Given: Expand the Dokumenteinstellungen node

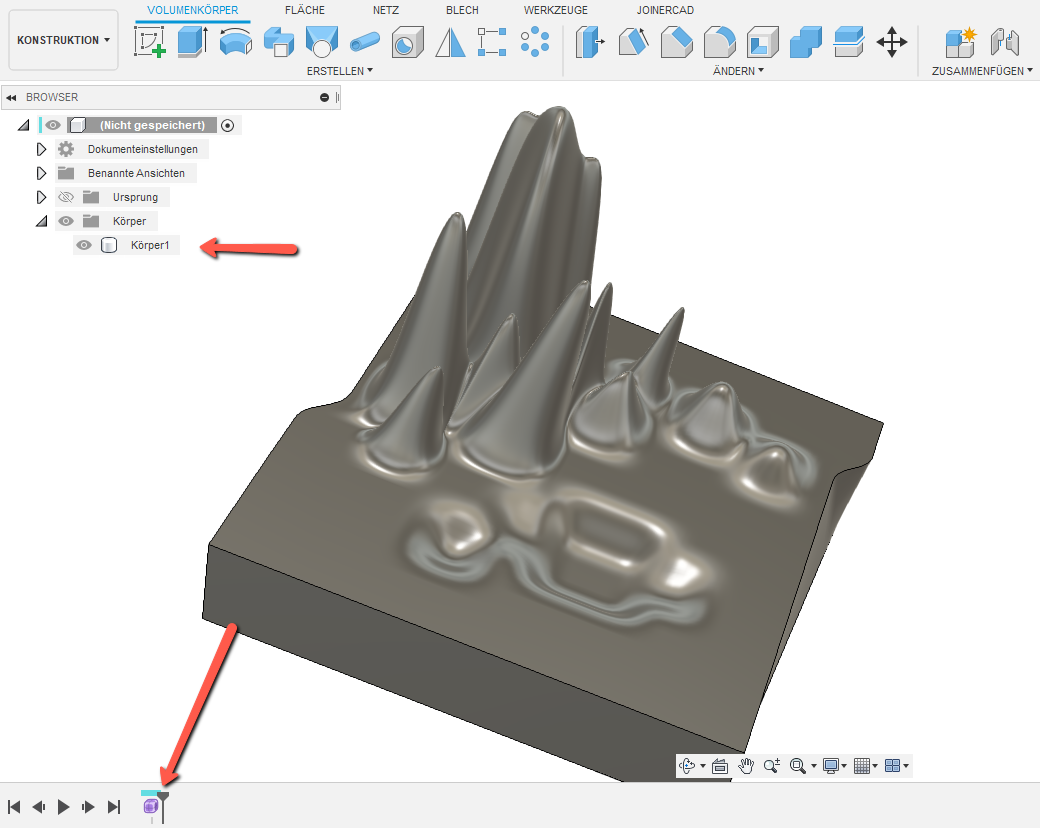Looking at the screenshot, I should (x=41, y=149).
